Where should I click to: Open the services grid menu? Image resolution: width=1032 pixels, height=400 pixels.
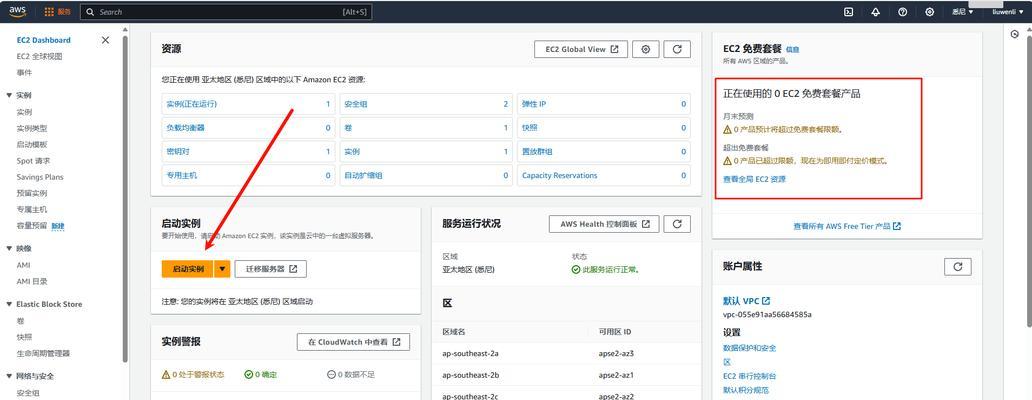pyautogui.click(x=58, y=12)
